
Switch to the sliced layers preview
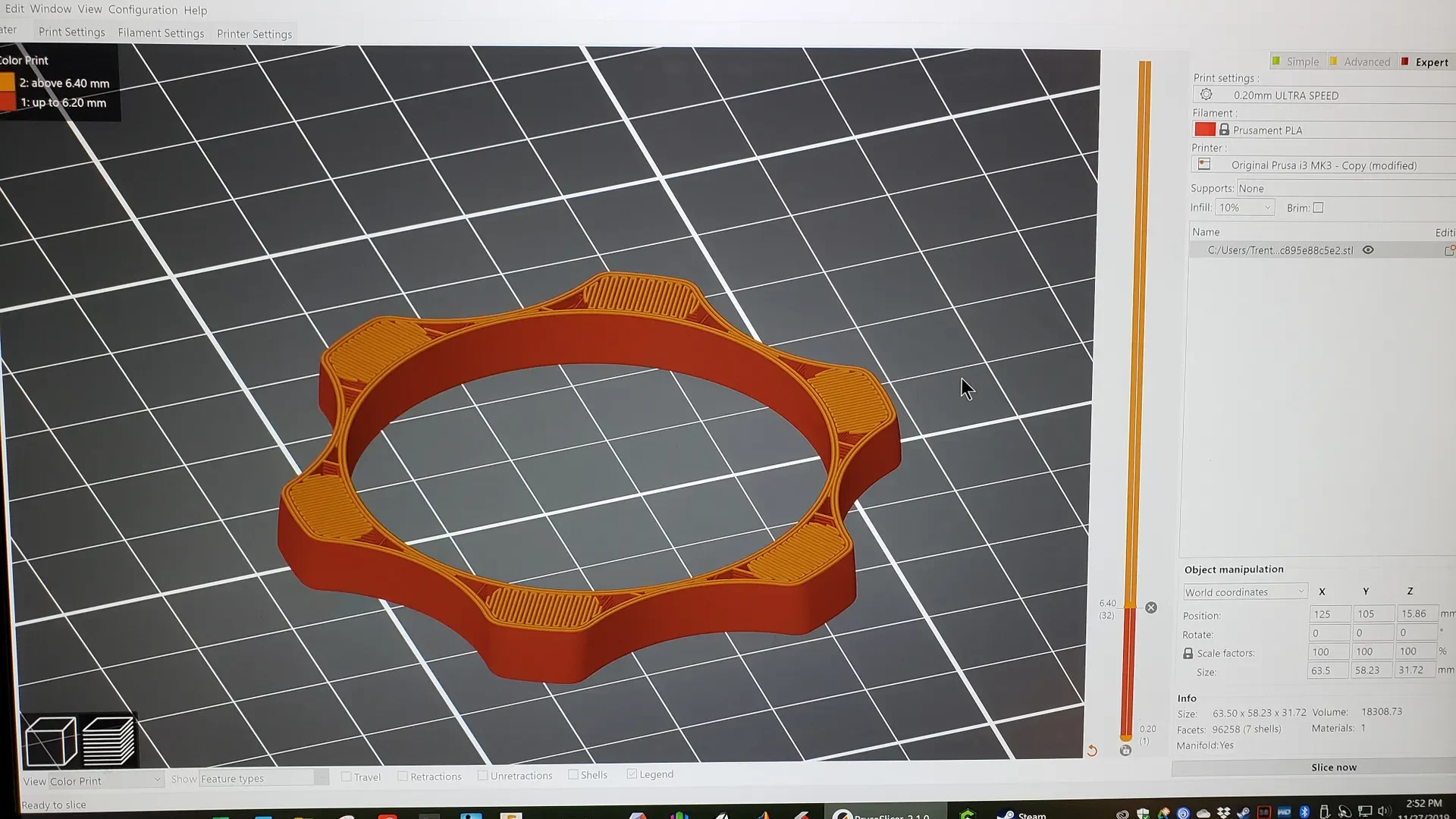pyautogui.click(x=108, y=740)
